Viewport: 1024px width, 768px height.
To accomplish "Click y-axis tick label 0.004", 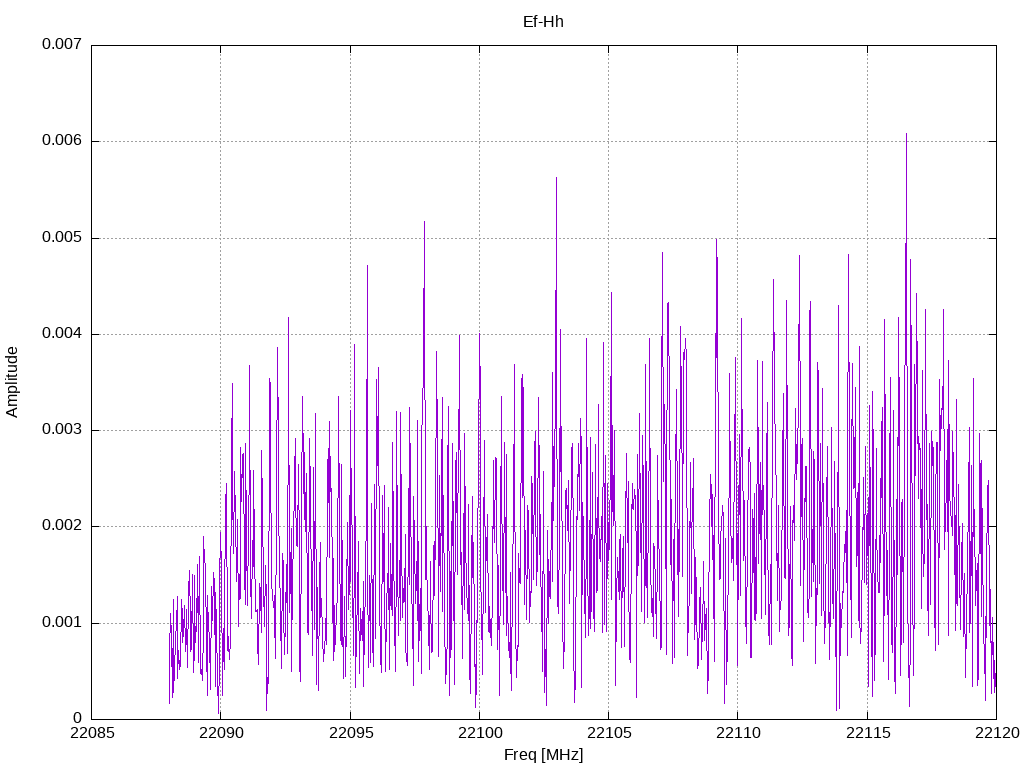I will [x=62, y=334].
